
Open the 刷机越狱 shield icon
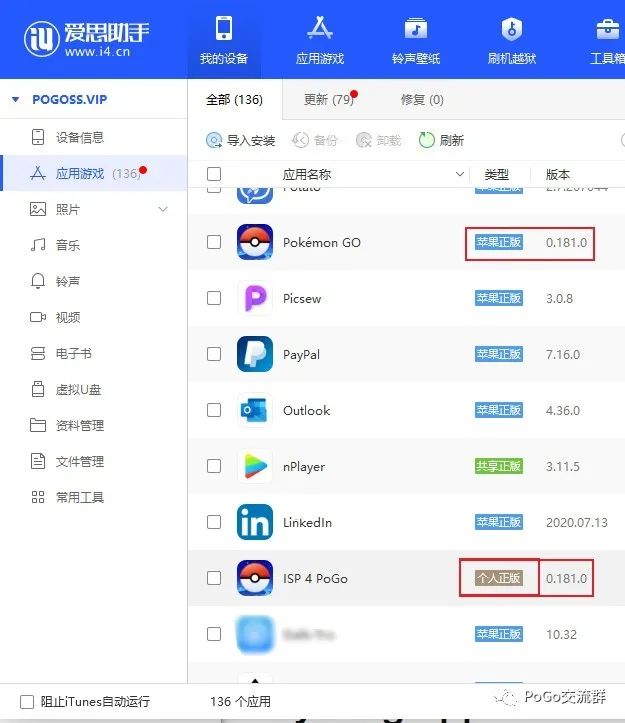[512, 40]
